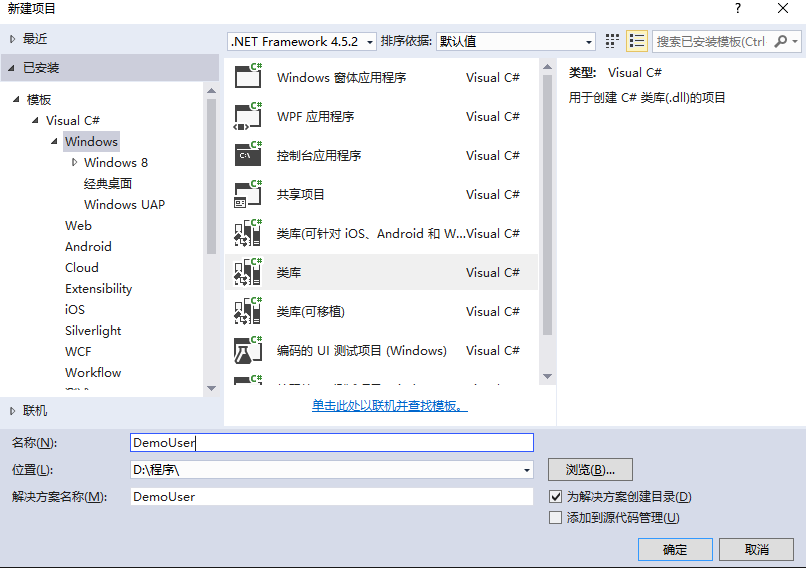Click the 浏览(B)... button

[x=590, y=470]
